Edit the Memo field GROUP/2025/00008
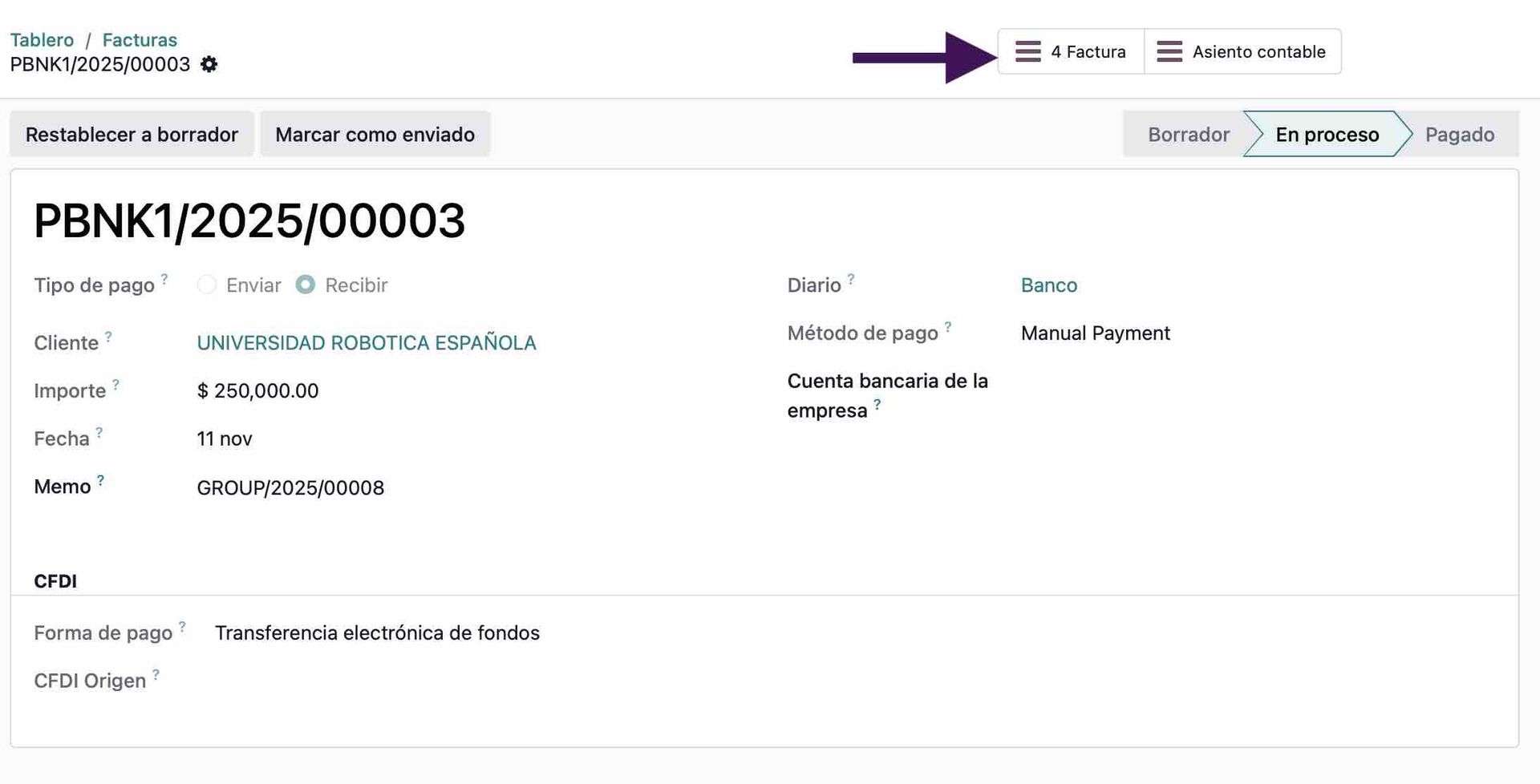Screen dimensions: 1540x784 pyautogui.click(x=291, y=487)
